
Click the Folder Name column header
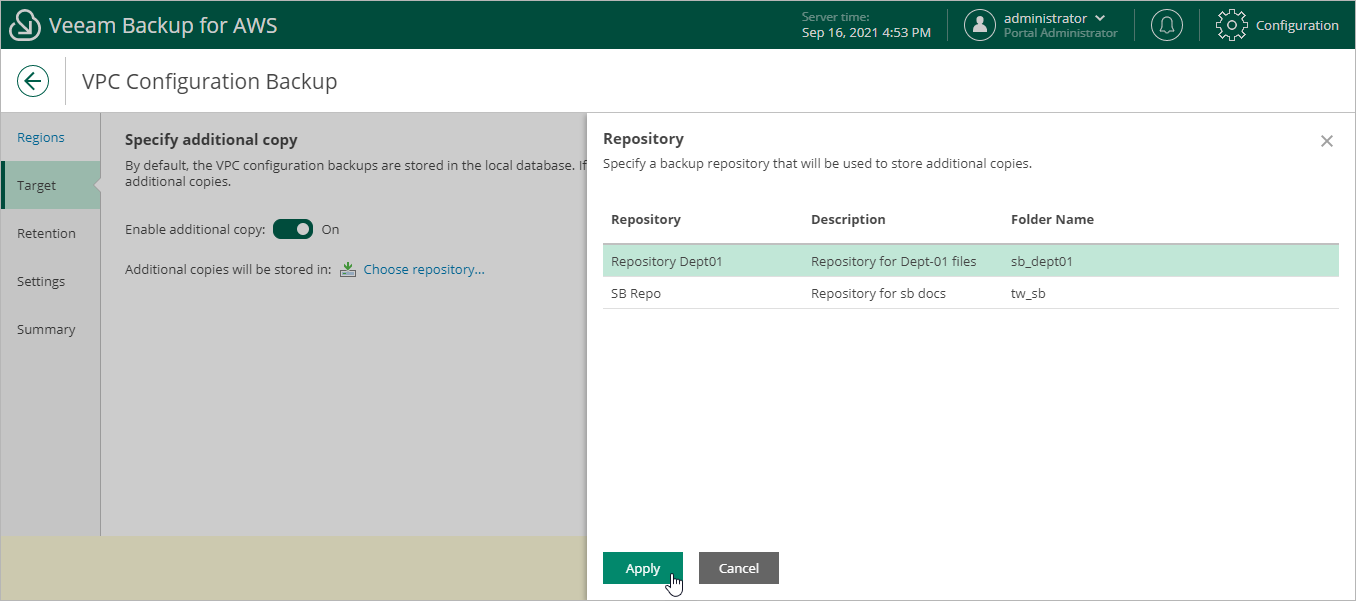click(x=1052, y=219)
